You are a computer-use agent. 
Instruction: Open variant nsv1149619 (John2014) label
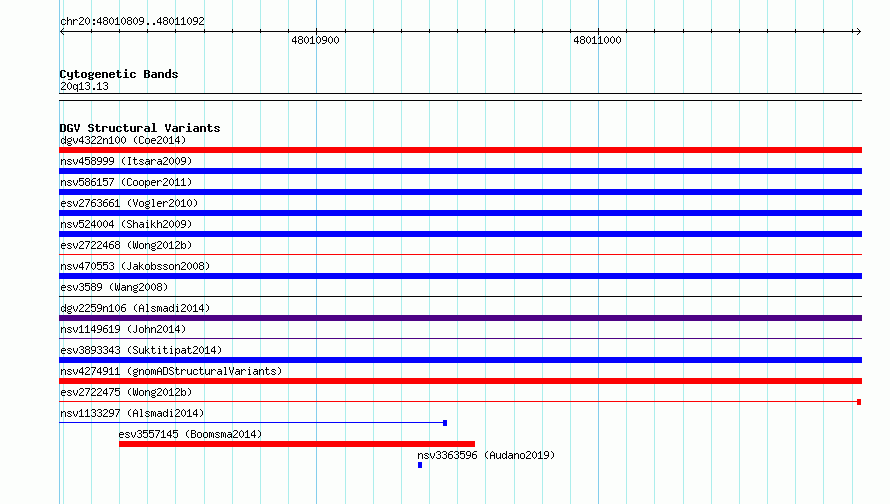coord(123,329)
